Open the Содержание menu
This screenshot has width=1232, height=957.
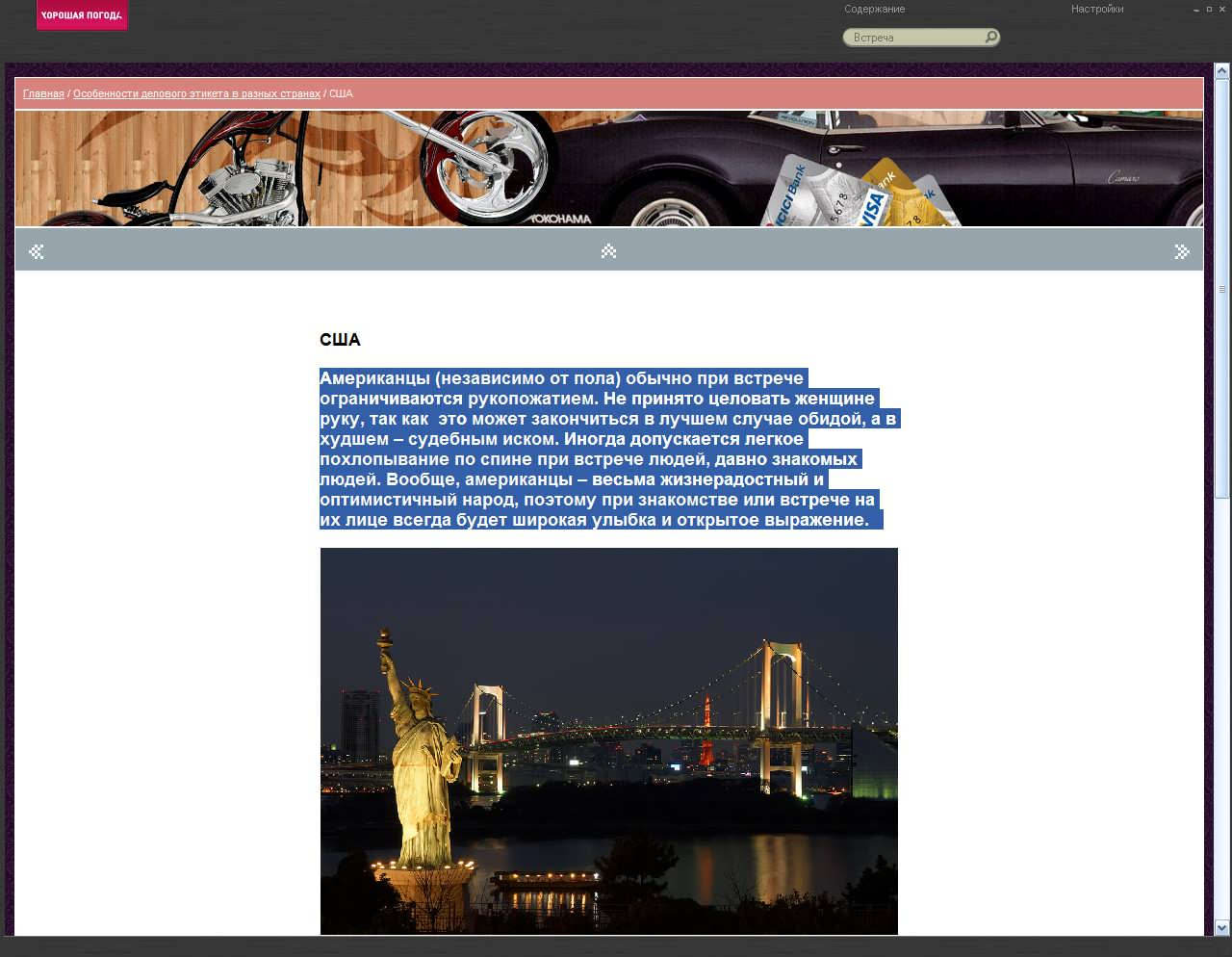click(874, 10)
